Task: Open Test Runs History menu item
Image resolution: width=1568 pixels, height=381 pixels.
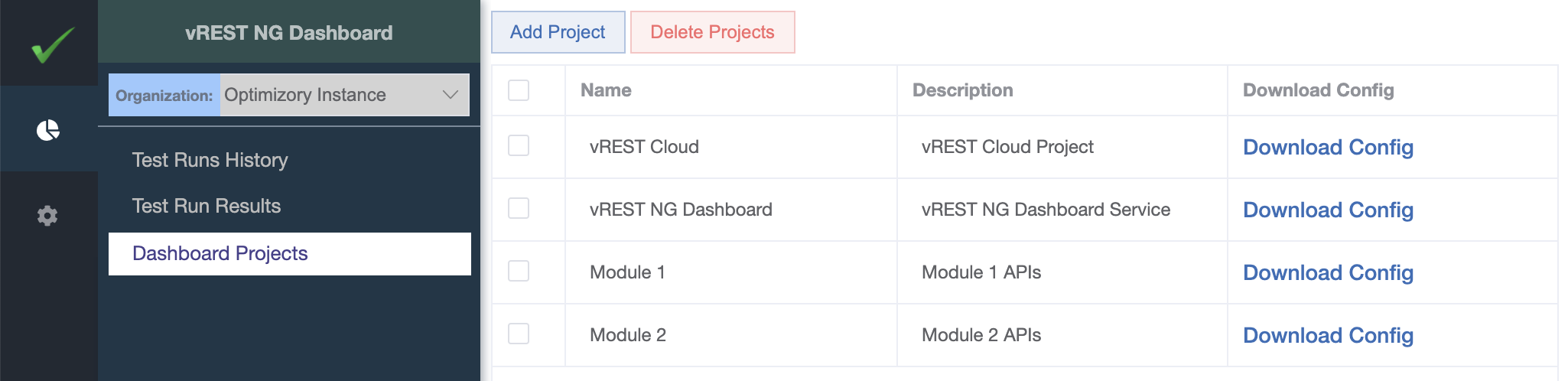Action: tap(210, 160)
